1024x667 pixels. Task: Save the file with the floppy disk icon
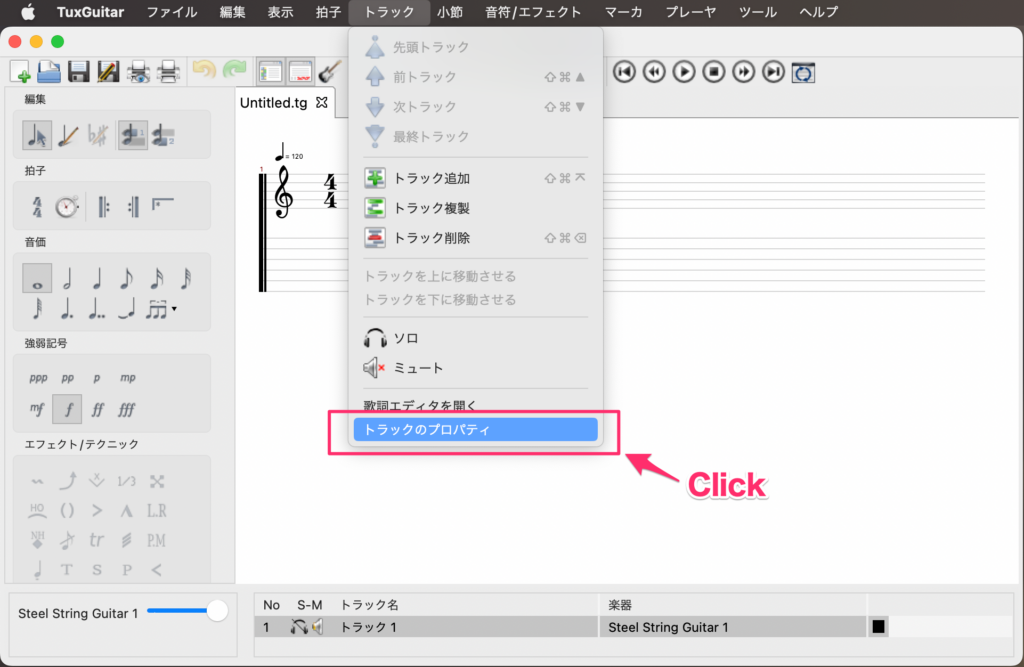click(78, 72)
